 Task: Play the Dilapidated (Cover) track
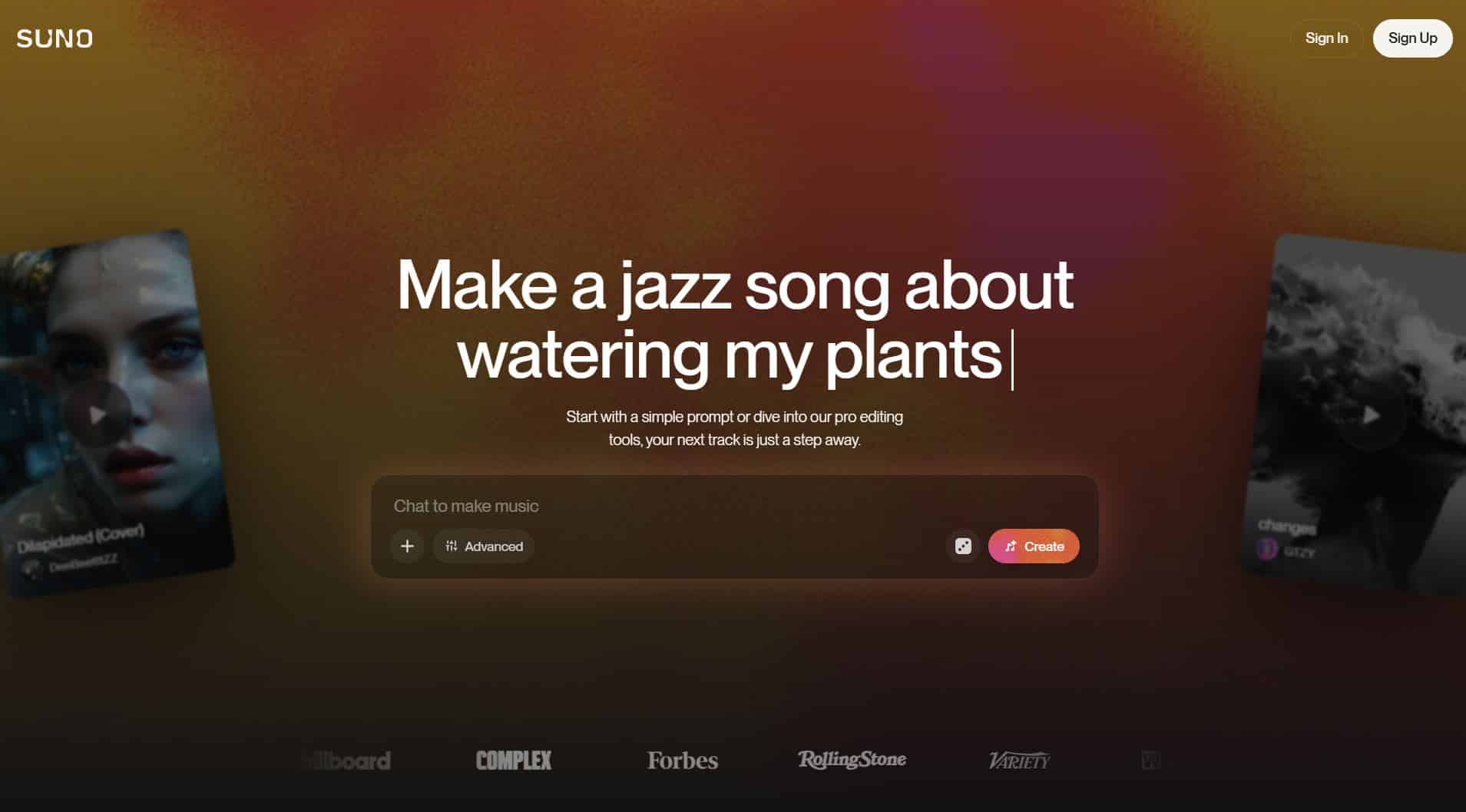97,415
